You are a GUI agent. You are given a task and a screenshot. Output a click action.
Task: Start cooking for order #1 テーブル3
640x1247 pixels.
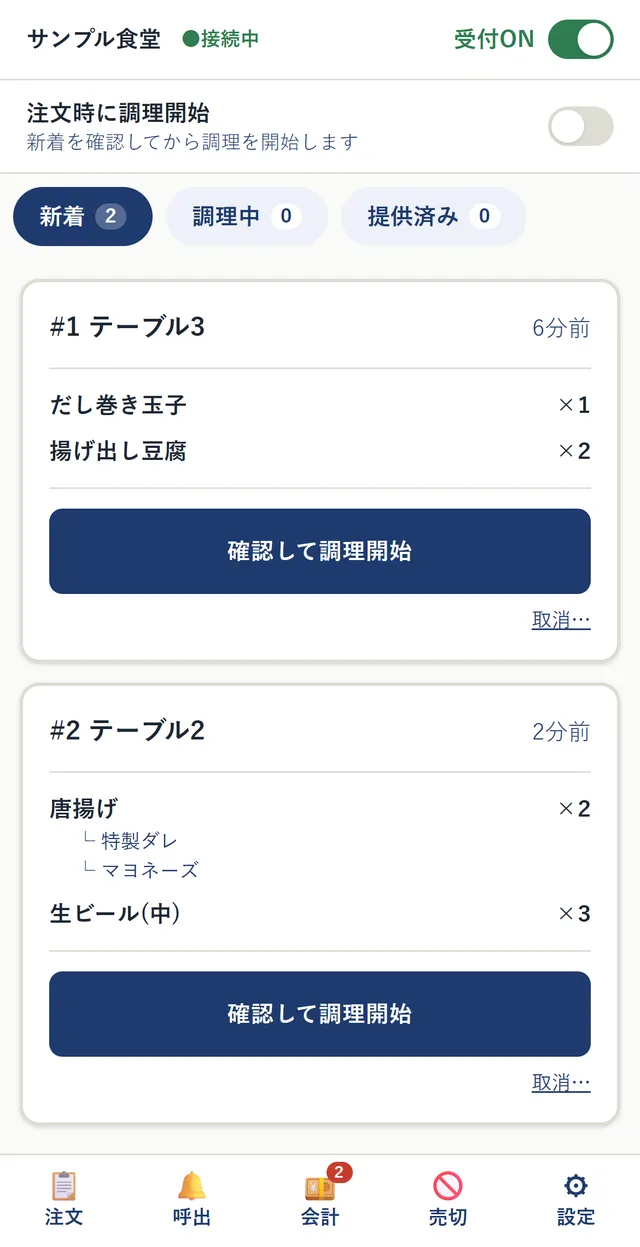(320, 551)
